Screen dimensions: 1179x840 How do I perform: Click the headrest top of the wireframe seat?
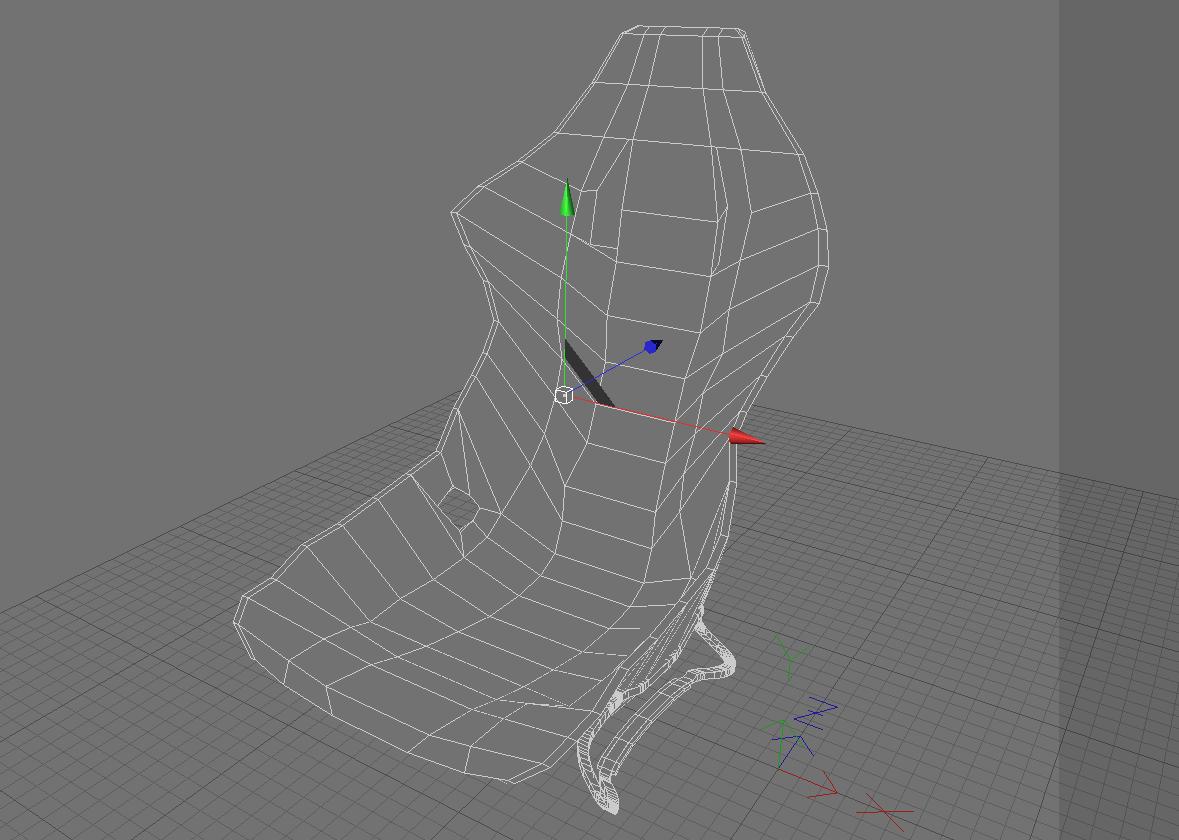(x=684, y=32)
